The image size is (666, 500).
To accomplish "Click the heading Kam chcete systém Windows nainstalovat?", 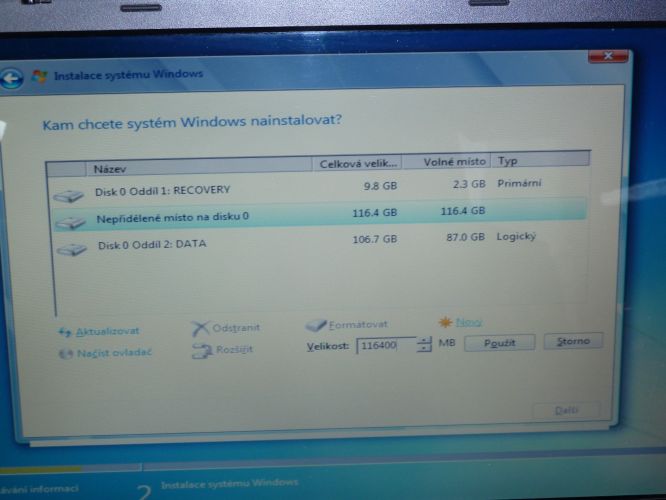I will 192,123.
